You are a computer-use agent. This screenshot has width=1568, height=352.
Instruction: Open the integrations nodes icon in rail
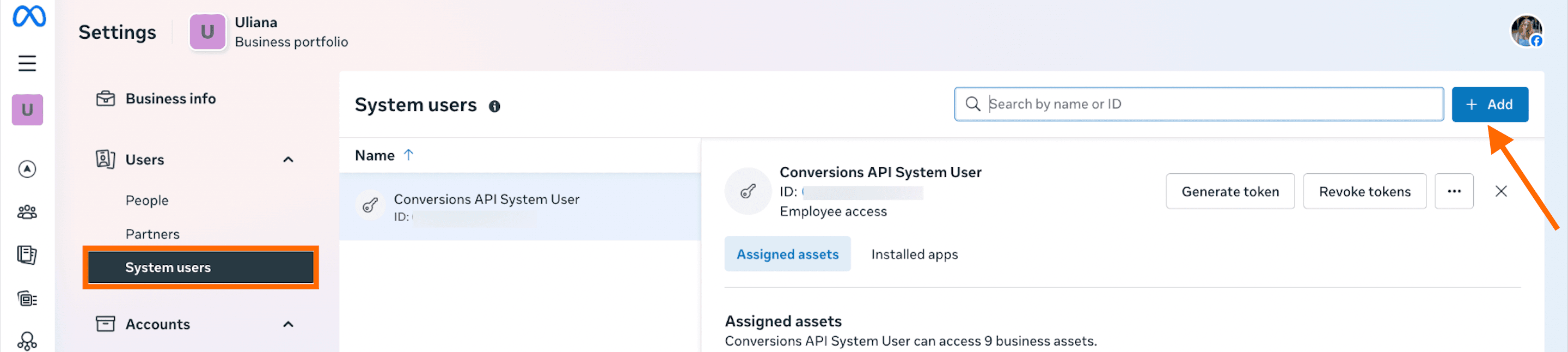(x=27, y=341)
